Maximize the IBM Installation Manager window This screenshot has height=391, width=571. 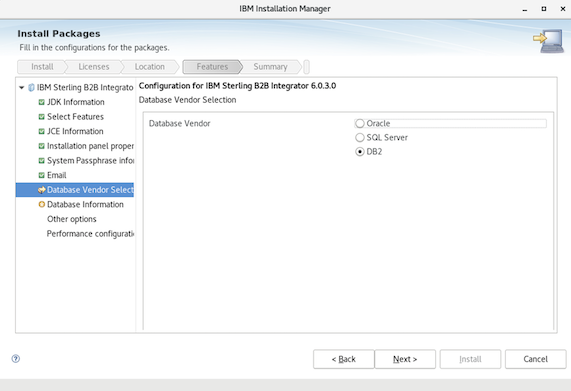544,9
